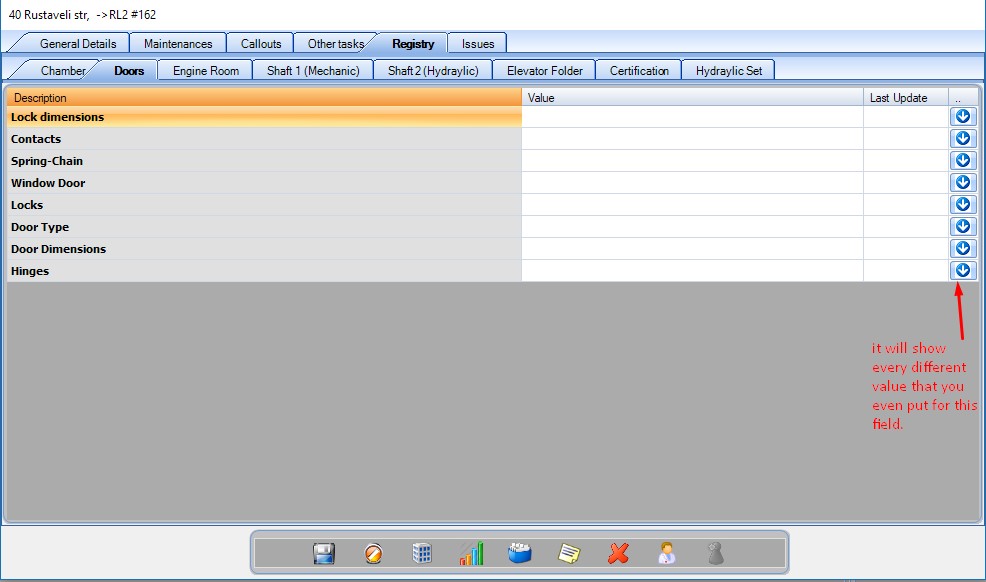Select the Hydraylic Set tab
Image resolution: width=986 pixels, height=582 pixels.
728,71
